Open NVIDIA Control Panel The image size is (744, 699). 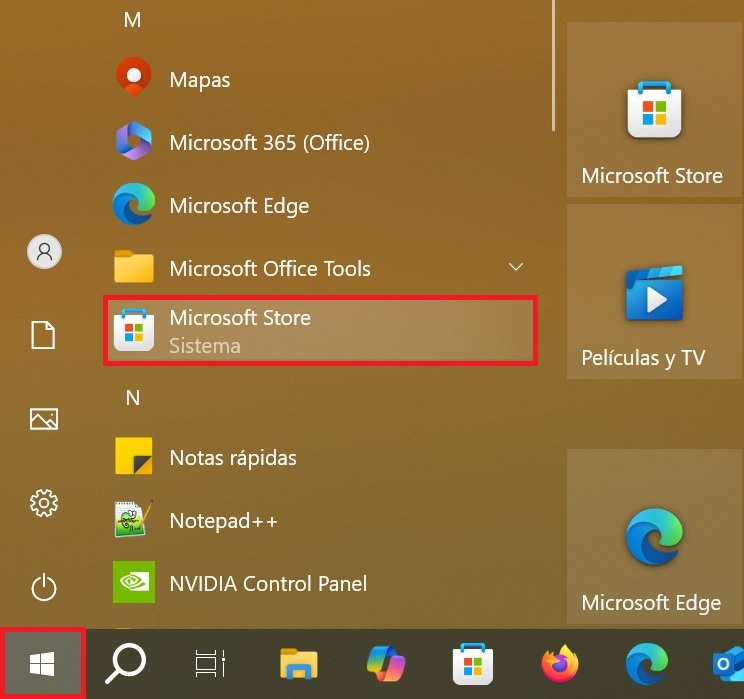(x=321, y=583)
